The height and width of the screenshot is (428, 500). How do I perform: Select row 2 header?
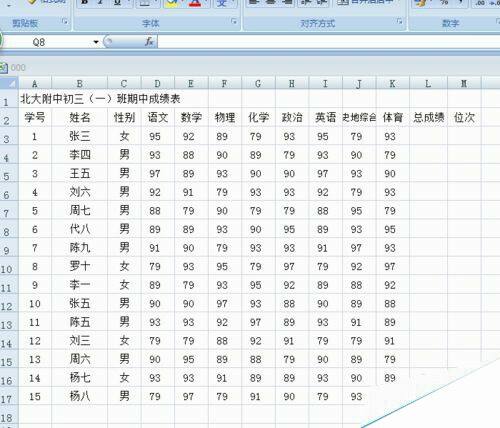9,118
